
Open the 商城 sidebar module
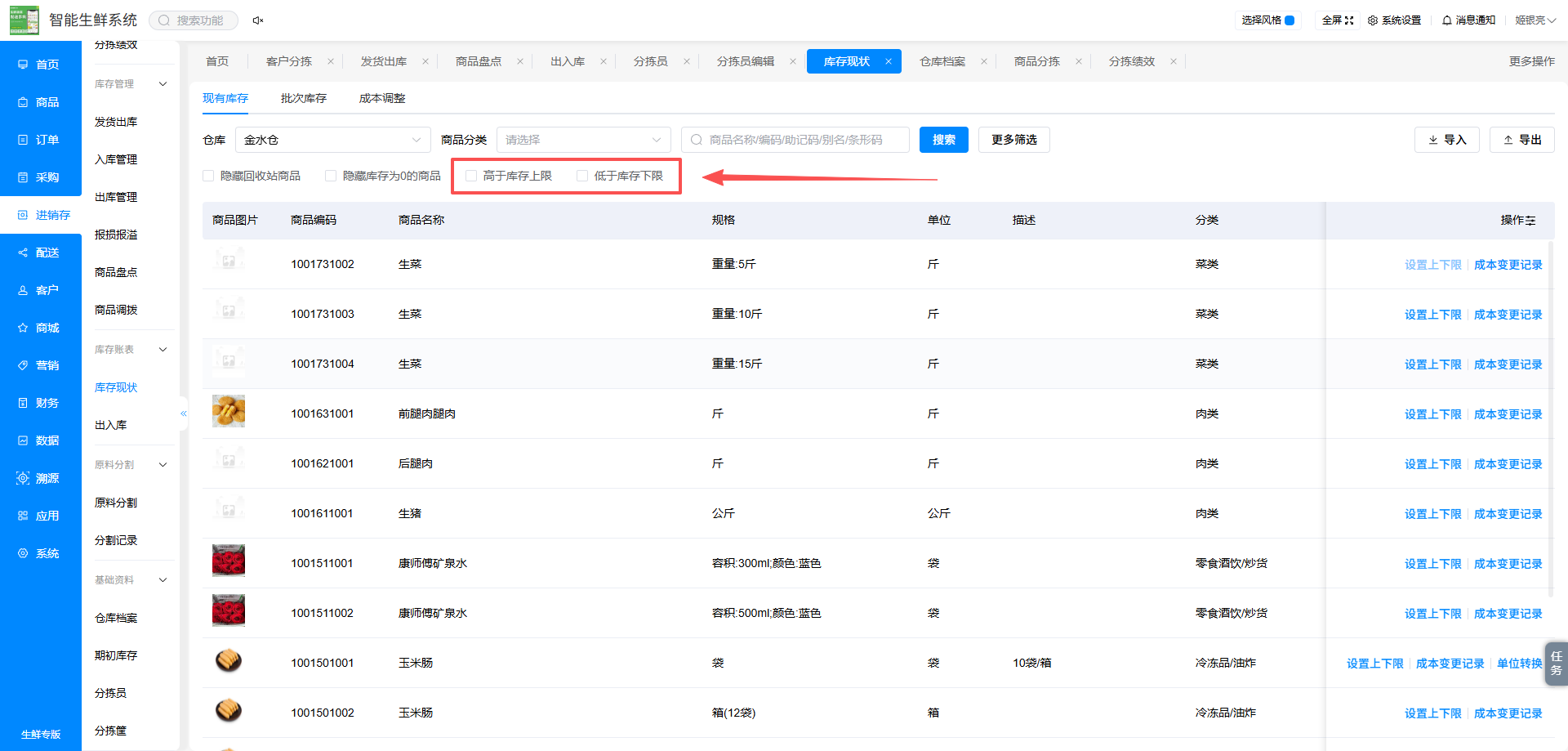pyautogui.click(x=39, y=328)
